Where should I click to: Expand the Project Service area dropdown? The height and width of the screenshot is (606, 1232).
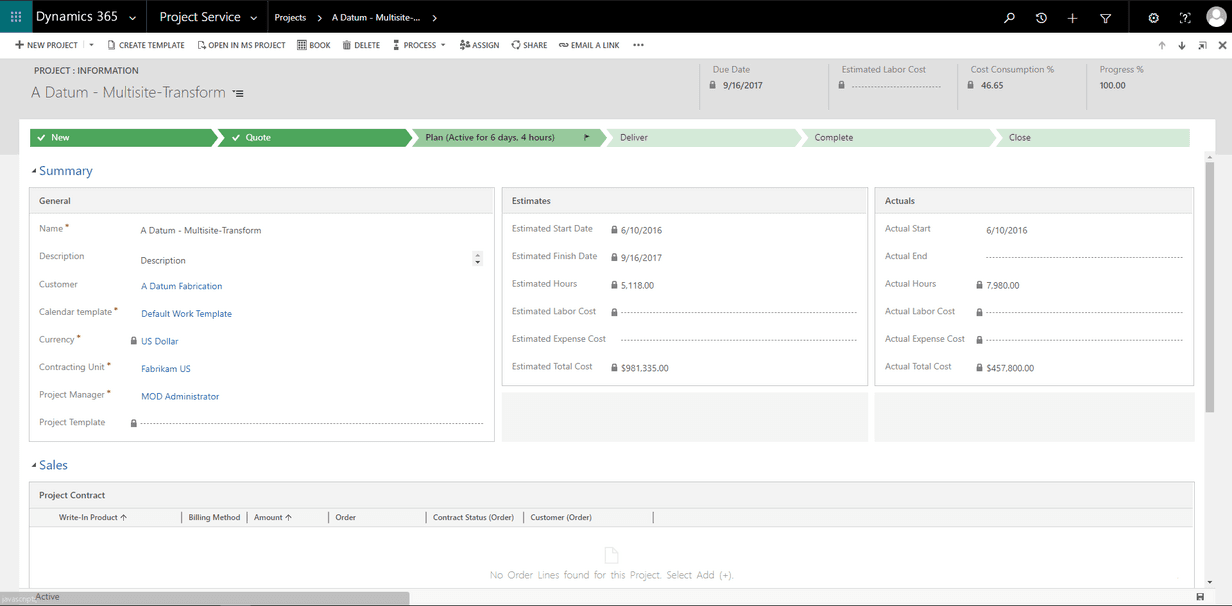pos(254,18)
